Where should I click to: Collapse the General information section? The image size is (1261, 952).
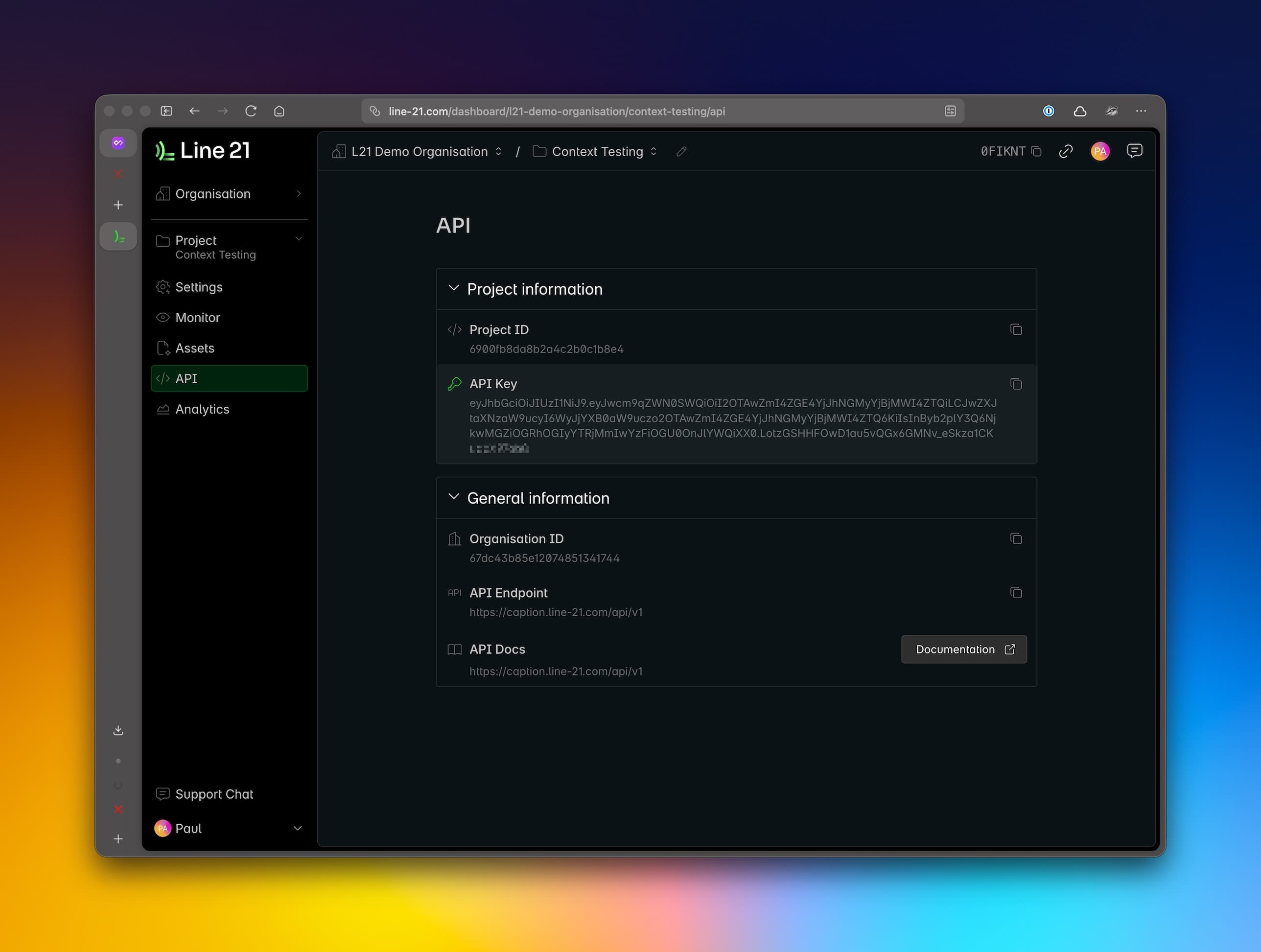[454, 496]
